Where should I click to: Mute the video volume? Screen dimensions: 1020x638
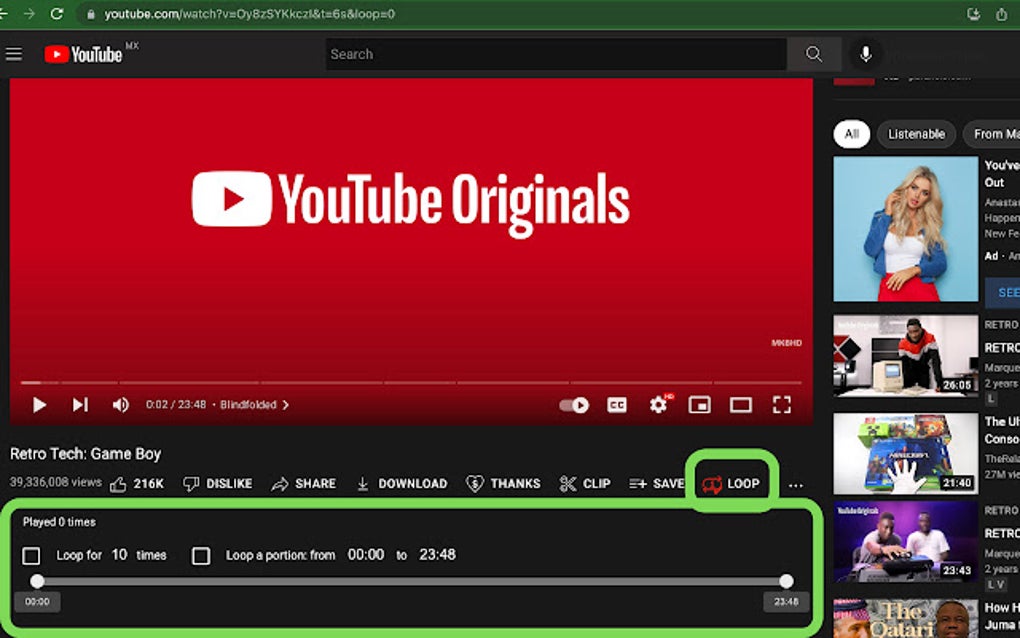click(x=120, y=405)
